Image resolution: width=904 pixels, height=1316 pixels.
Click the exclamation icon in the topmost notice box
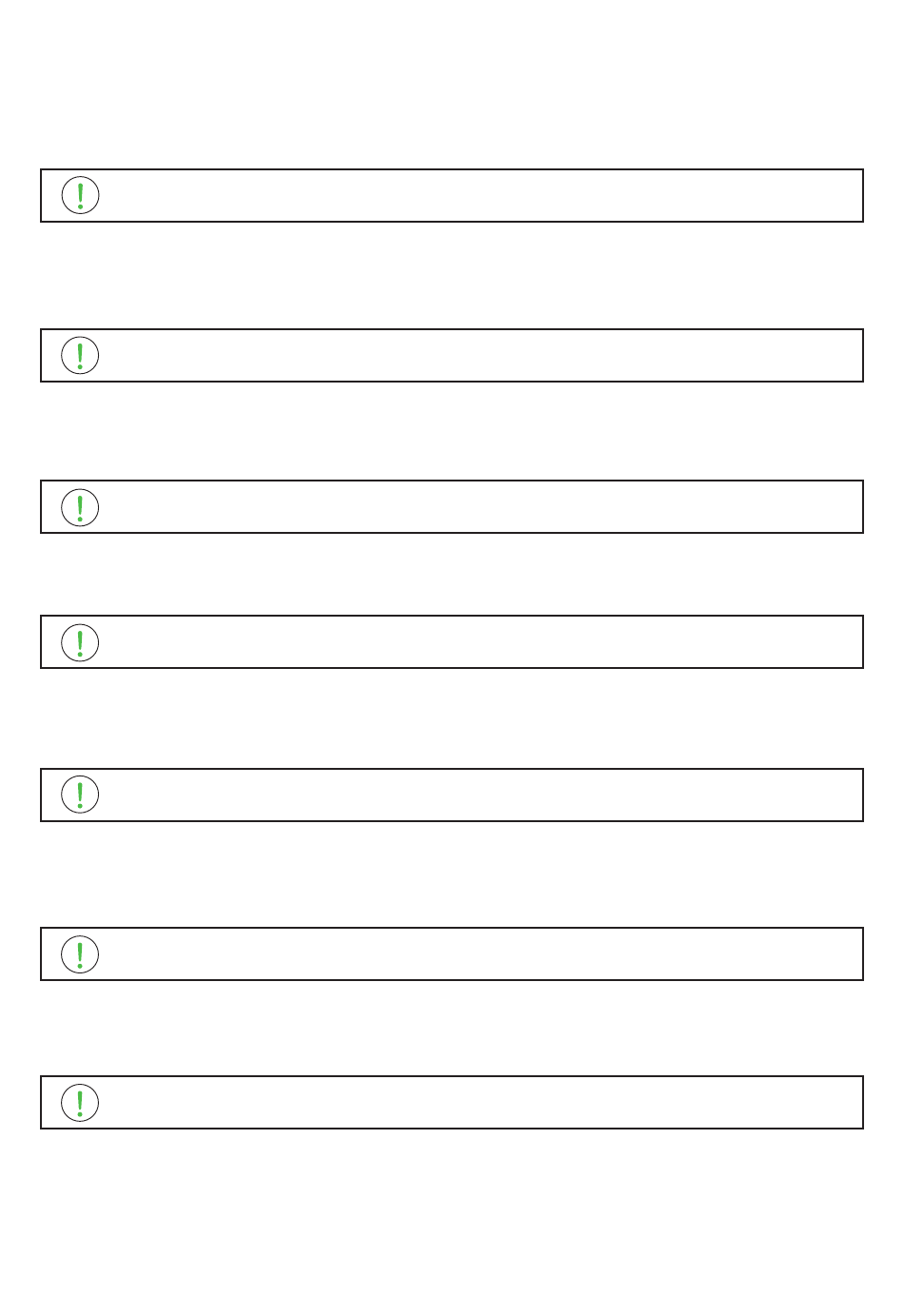[80, 195]
